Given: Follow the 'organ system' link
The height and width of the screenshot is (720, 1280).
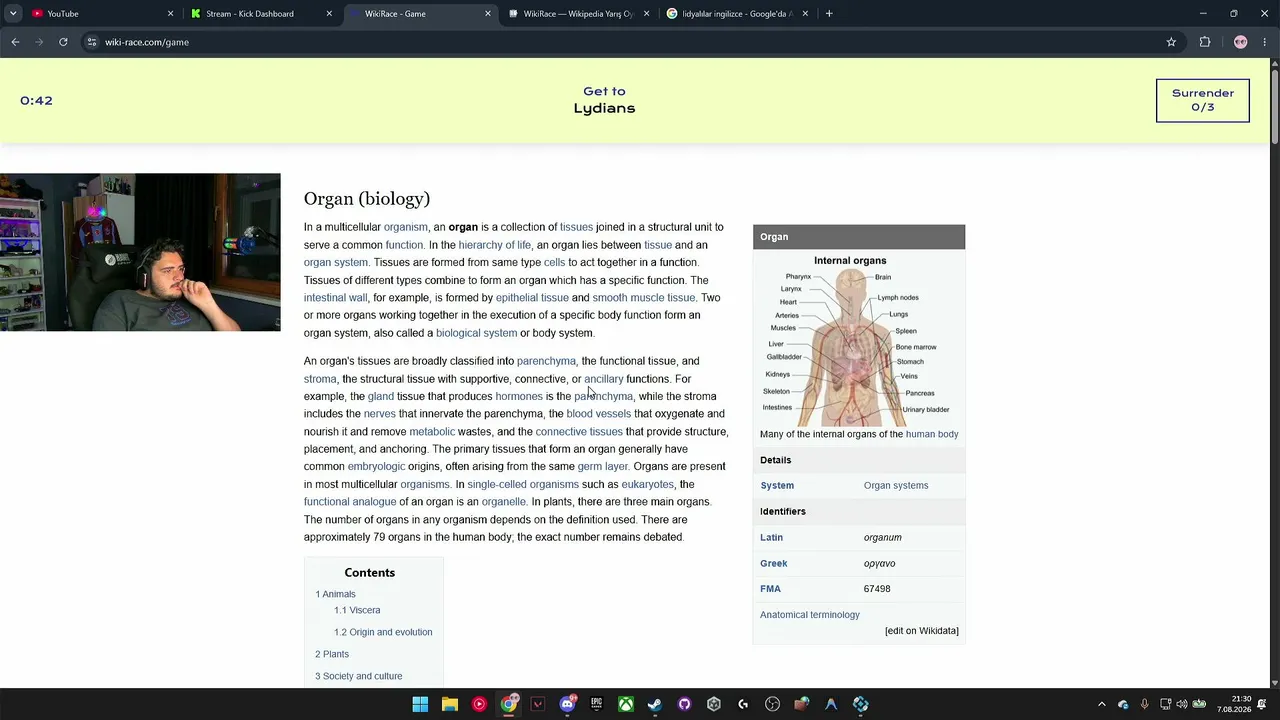Looking at the screenshot, I should click(x=336, y=262).
